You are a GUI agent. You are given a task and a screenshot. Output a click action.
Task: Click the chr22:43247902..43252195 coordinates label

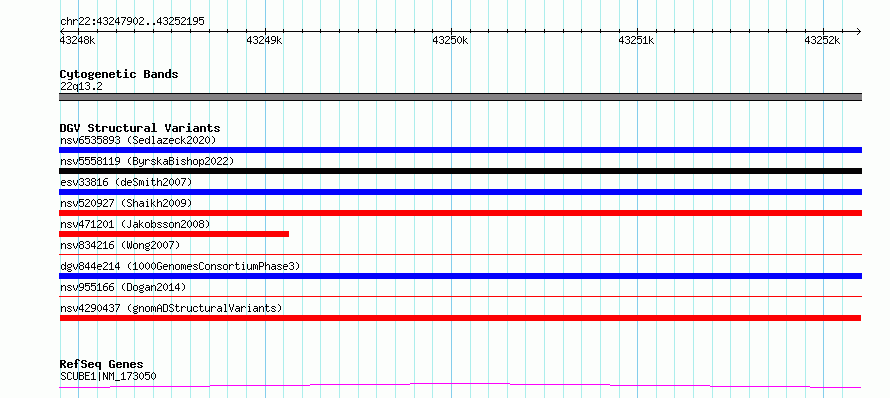click(132, 22)
